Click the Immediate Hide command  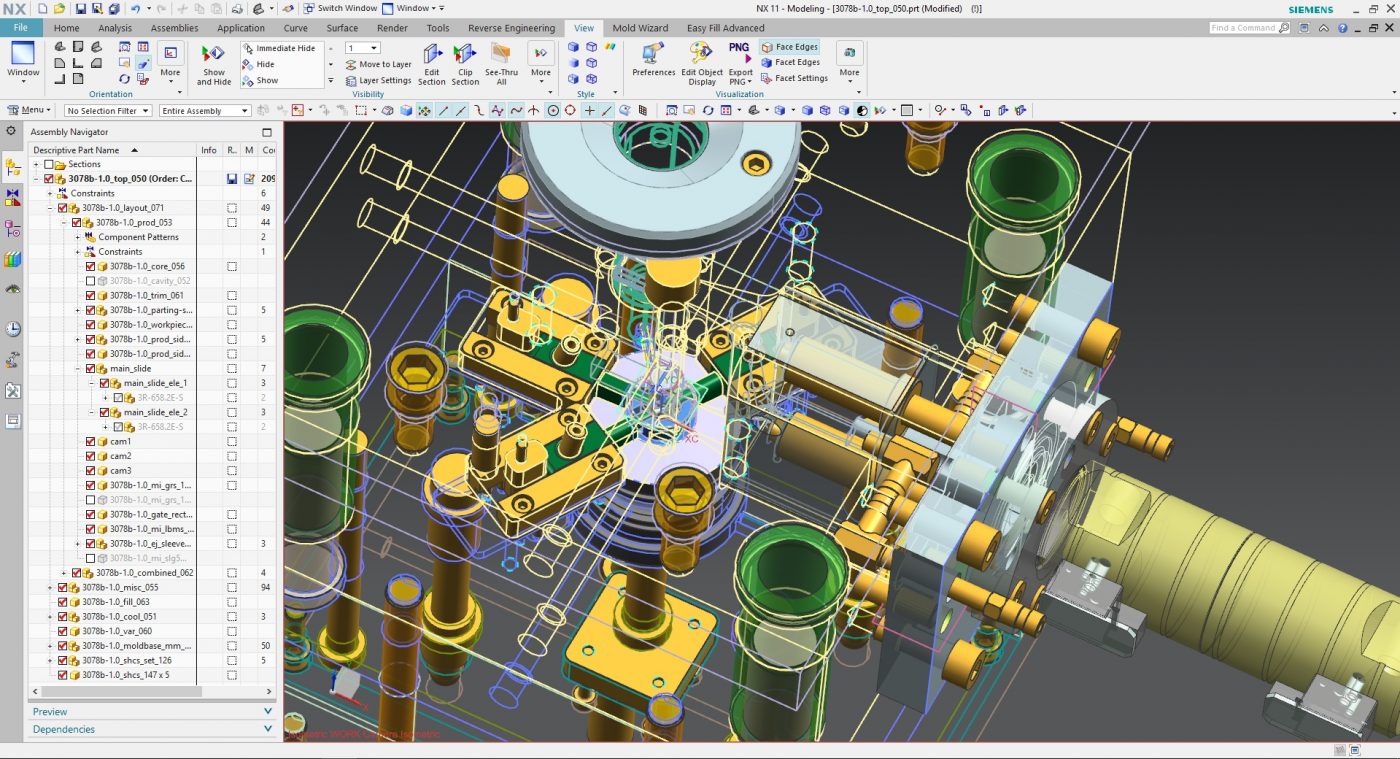coord(278,48)
